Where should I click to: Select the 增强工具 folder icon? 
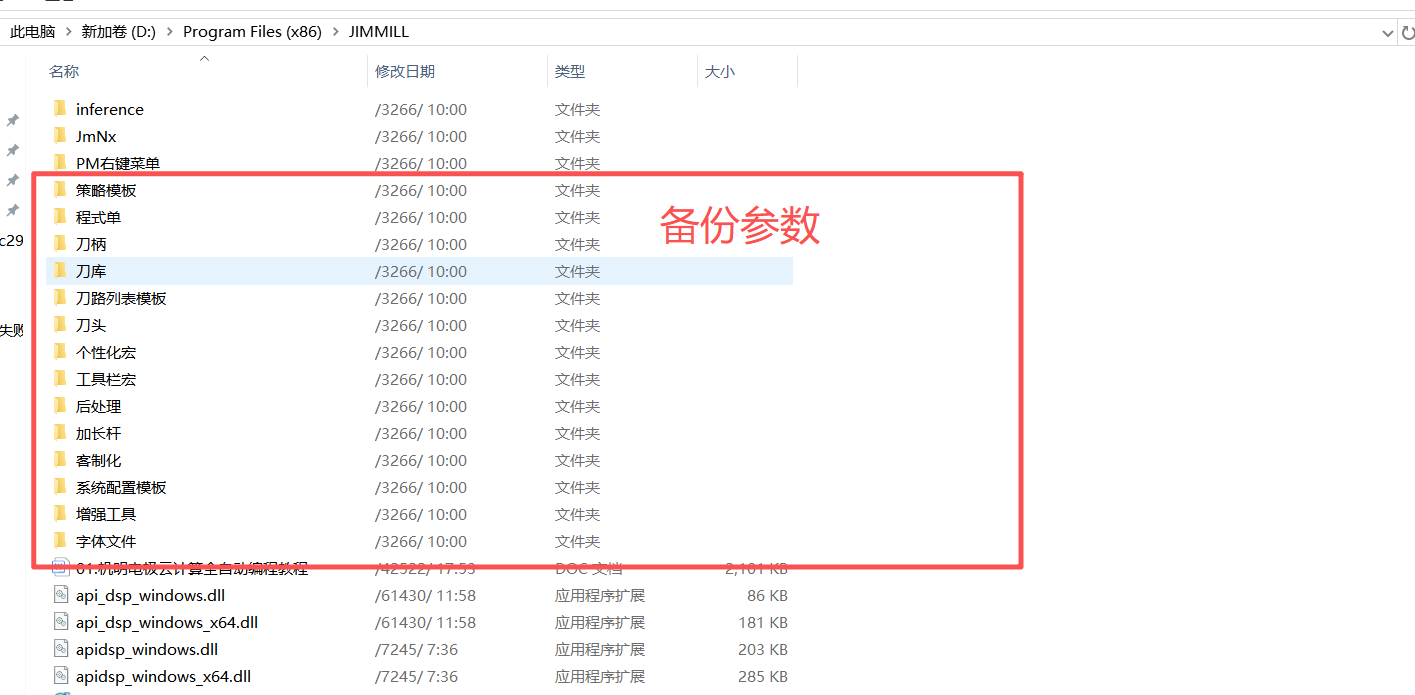[60, 514]
